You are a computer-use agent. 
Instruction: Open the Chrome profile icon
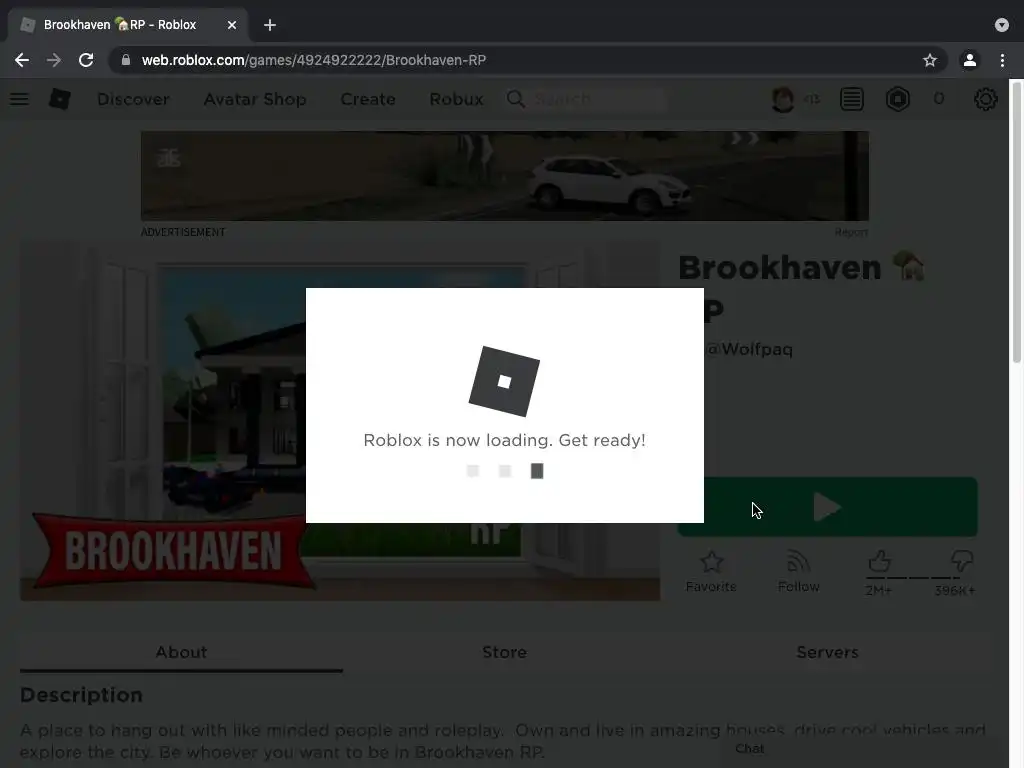tap(970, 60)
